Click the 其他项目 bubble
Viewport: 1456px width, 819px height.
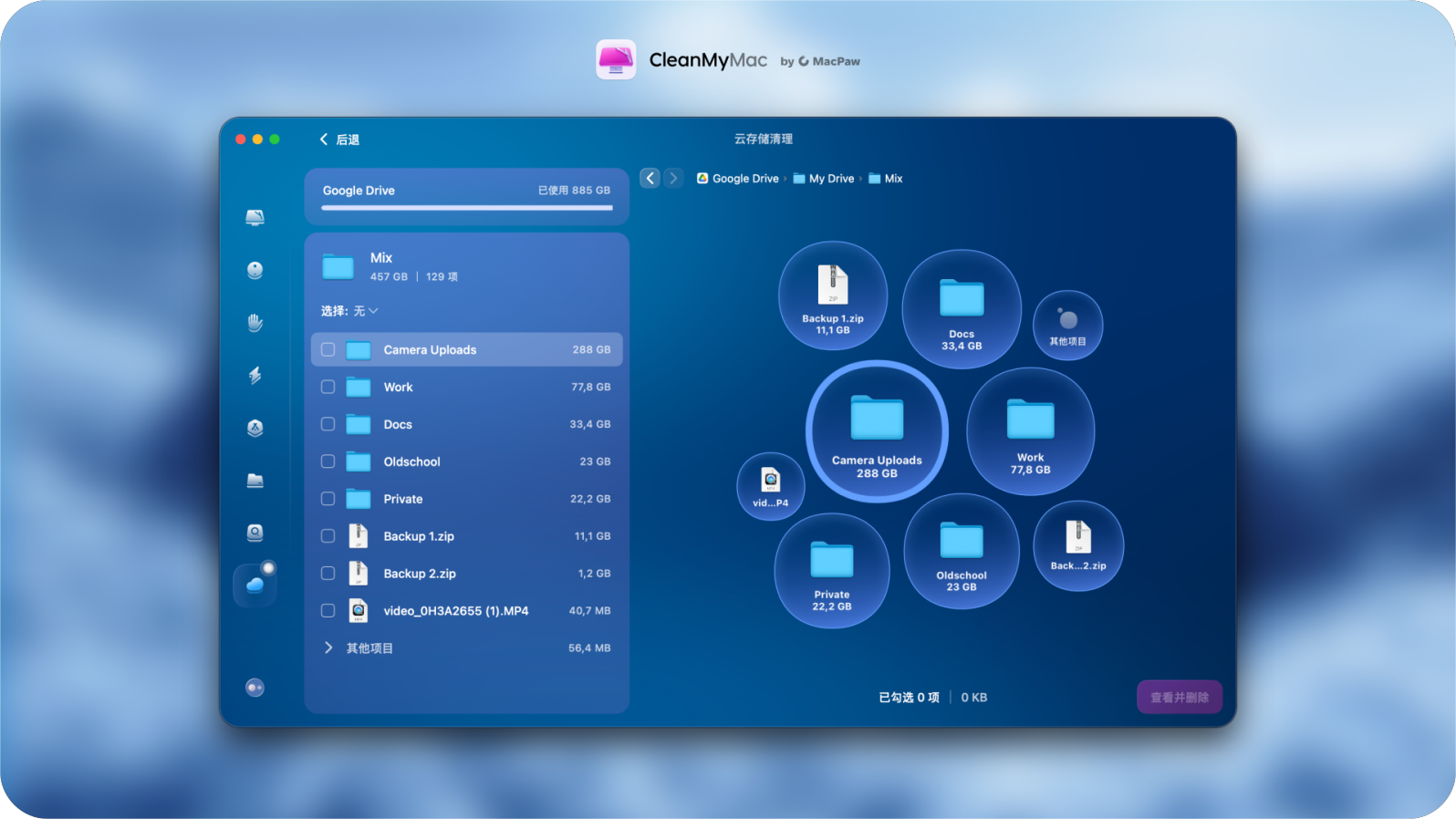(x=1067, y=326)
